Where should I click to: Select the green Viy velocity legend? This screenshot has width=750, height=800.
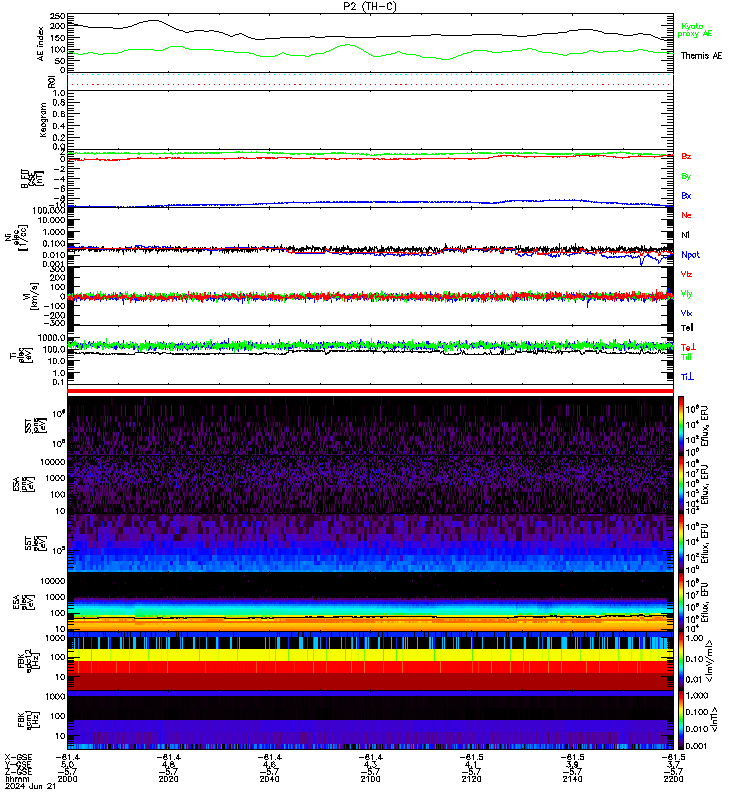coord(686,294)
